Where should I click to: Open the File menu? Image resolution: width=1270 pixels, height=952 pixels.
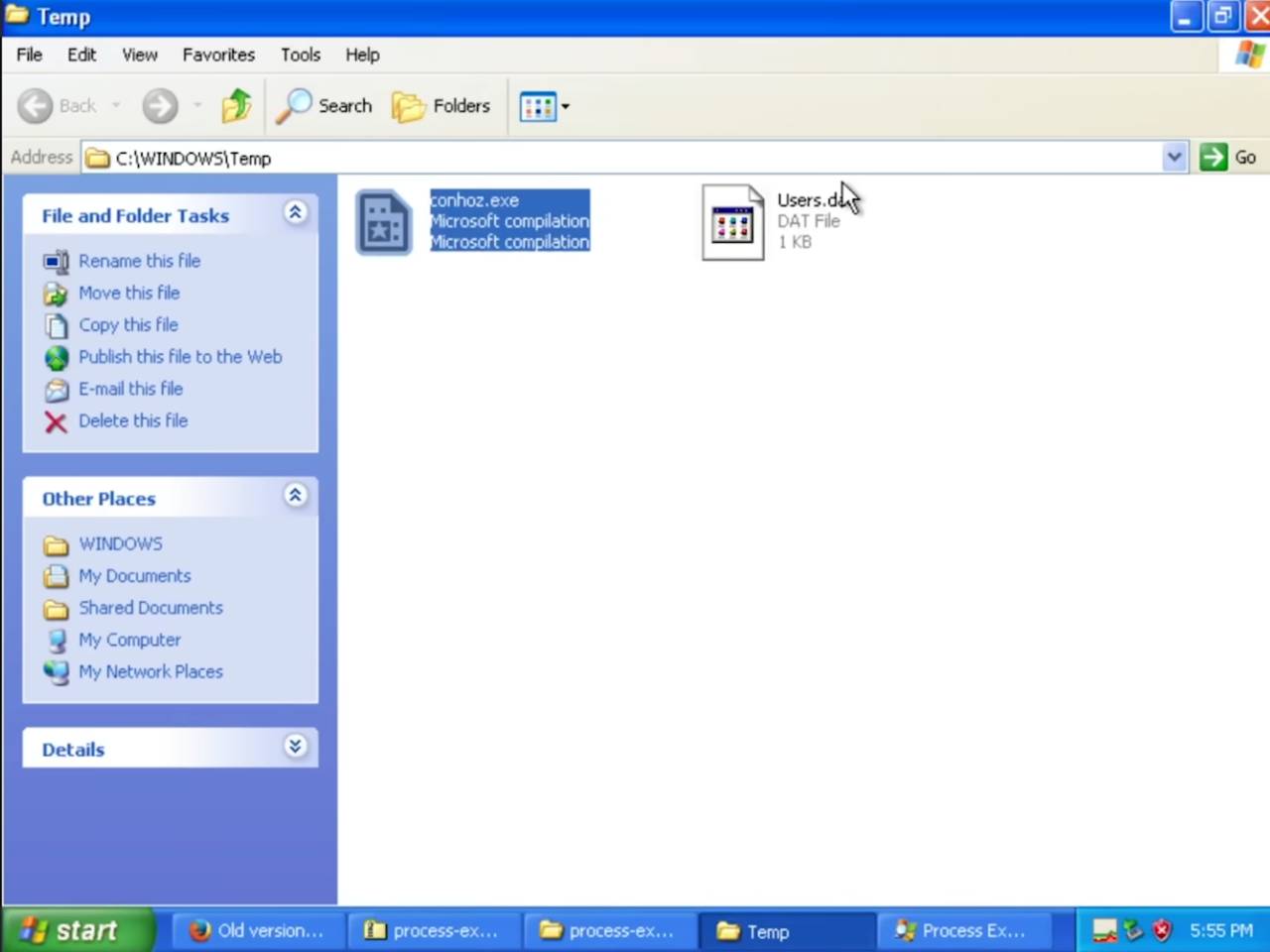click(30, 55)
